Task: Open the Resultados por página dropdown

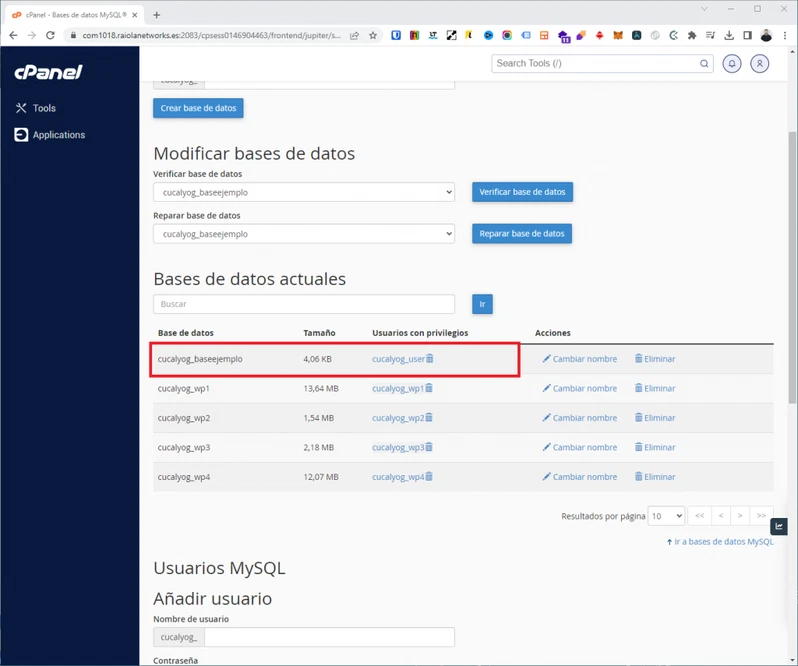Action: tap(666, 516)
